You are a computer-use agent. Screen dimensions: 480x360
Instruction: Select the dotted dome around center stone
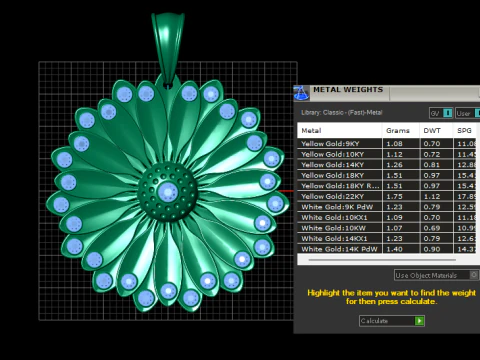tap(168, 192)
